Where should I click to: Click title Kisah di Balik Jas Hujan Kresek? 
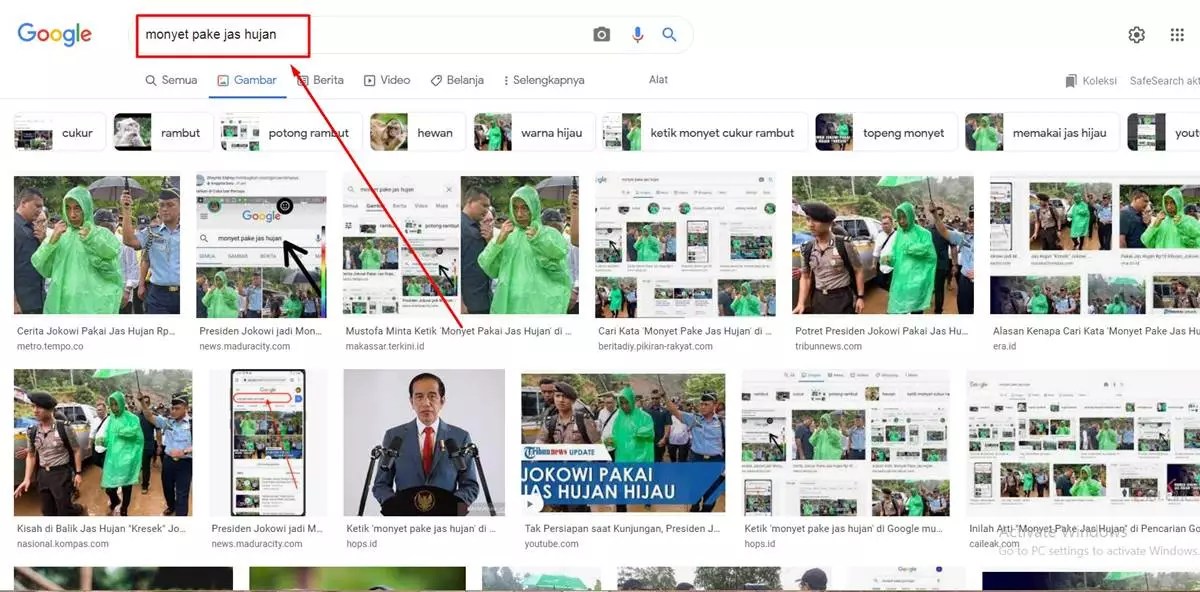point(101,529)
